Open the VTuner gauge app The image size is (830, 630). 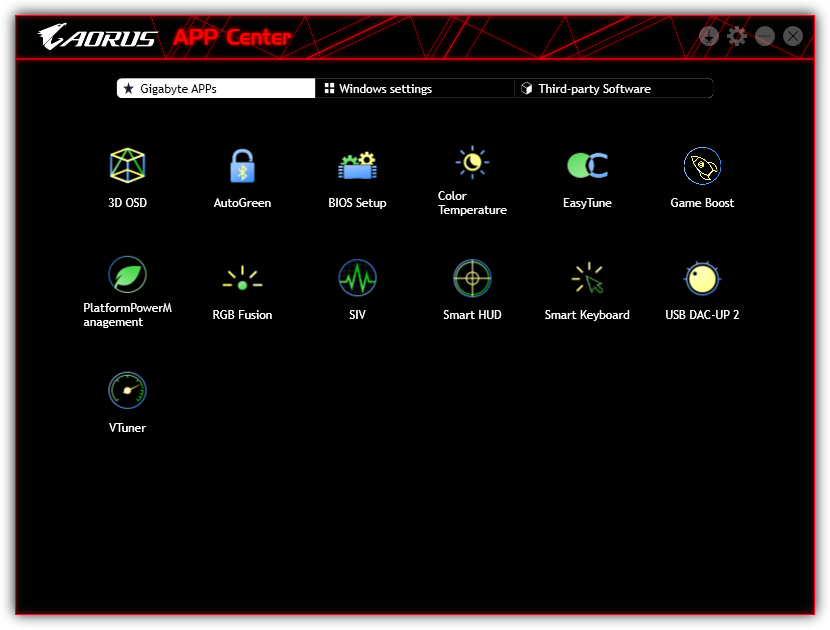click(127, 391)
